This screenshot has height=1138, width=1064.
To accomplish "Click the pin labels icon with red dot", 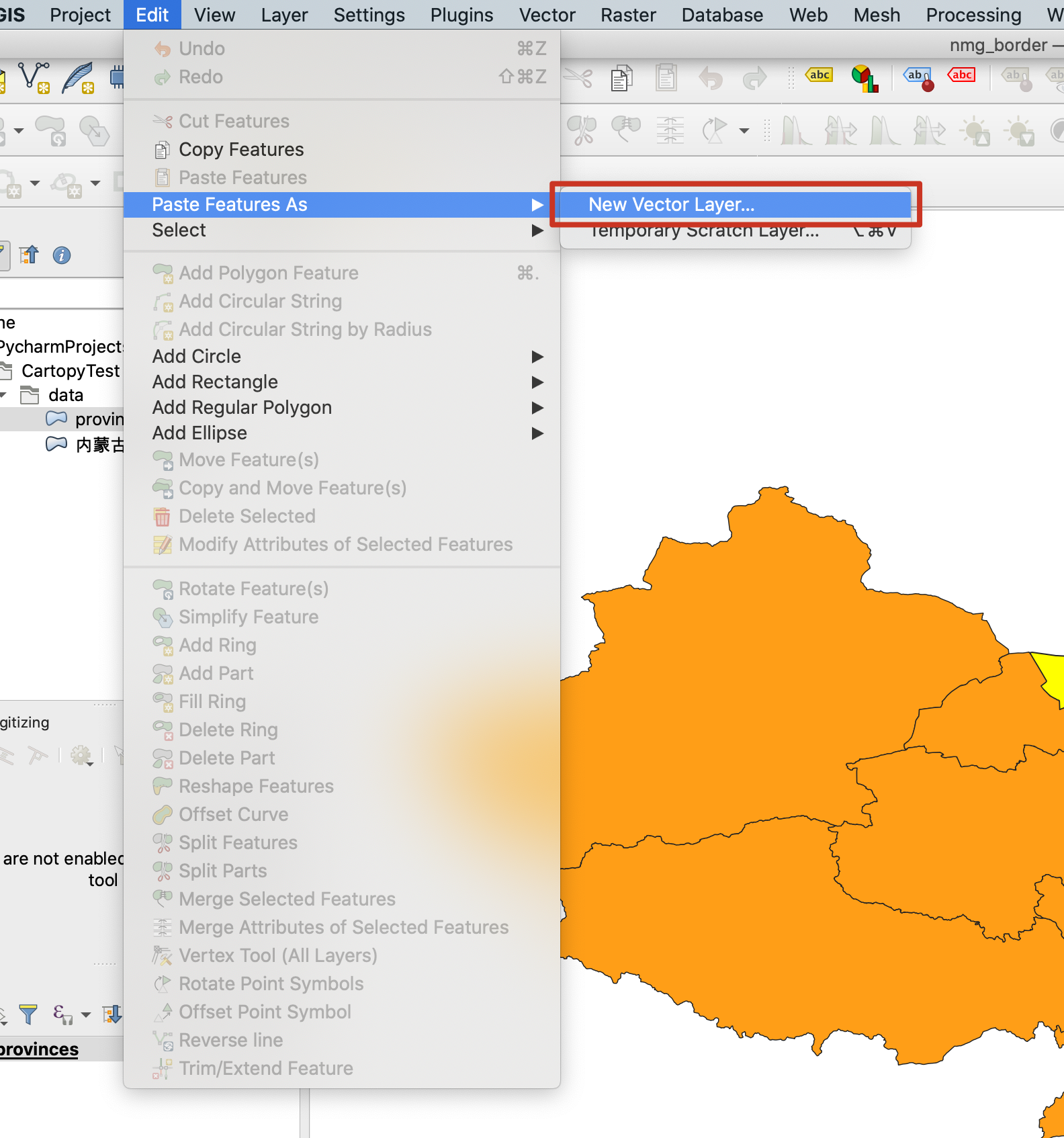I will click(918, 78).
